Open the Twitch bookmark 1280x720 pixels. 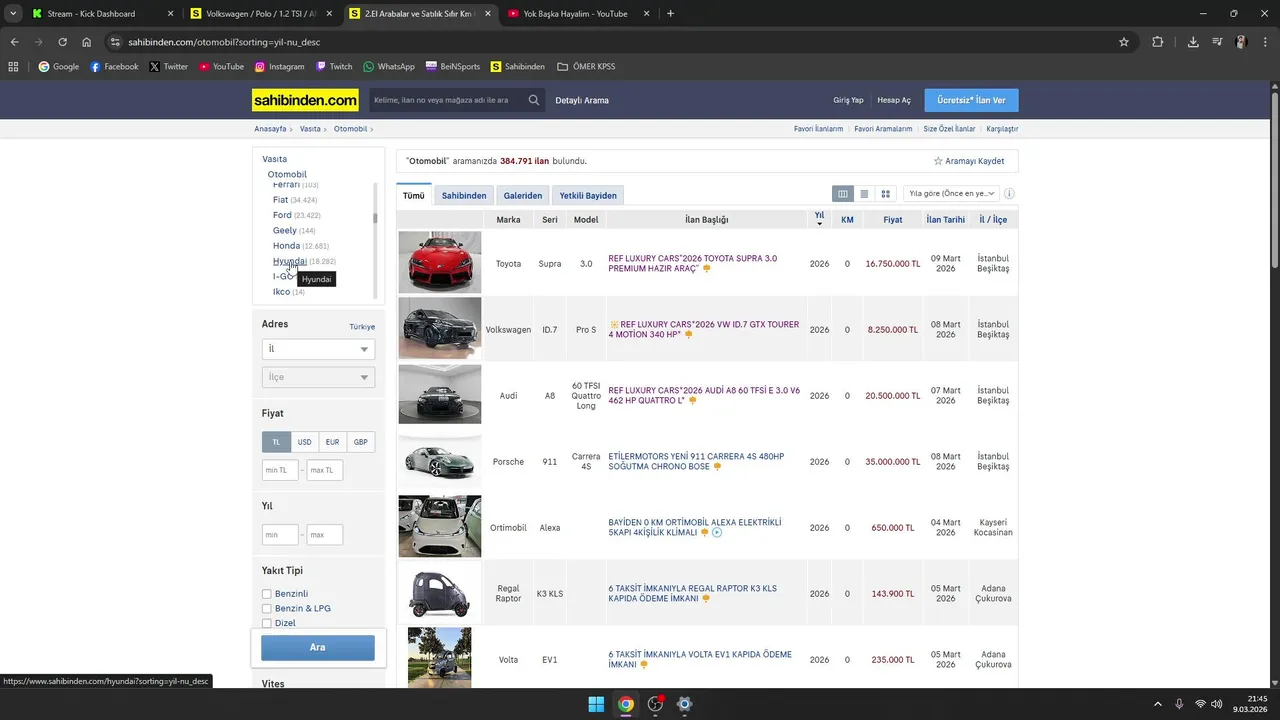[x=334, y=67]
